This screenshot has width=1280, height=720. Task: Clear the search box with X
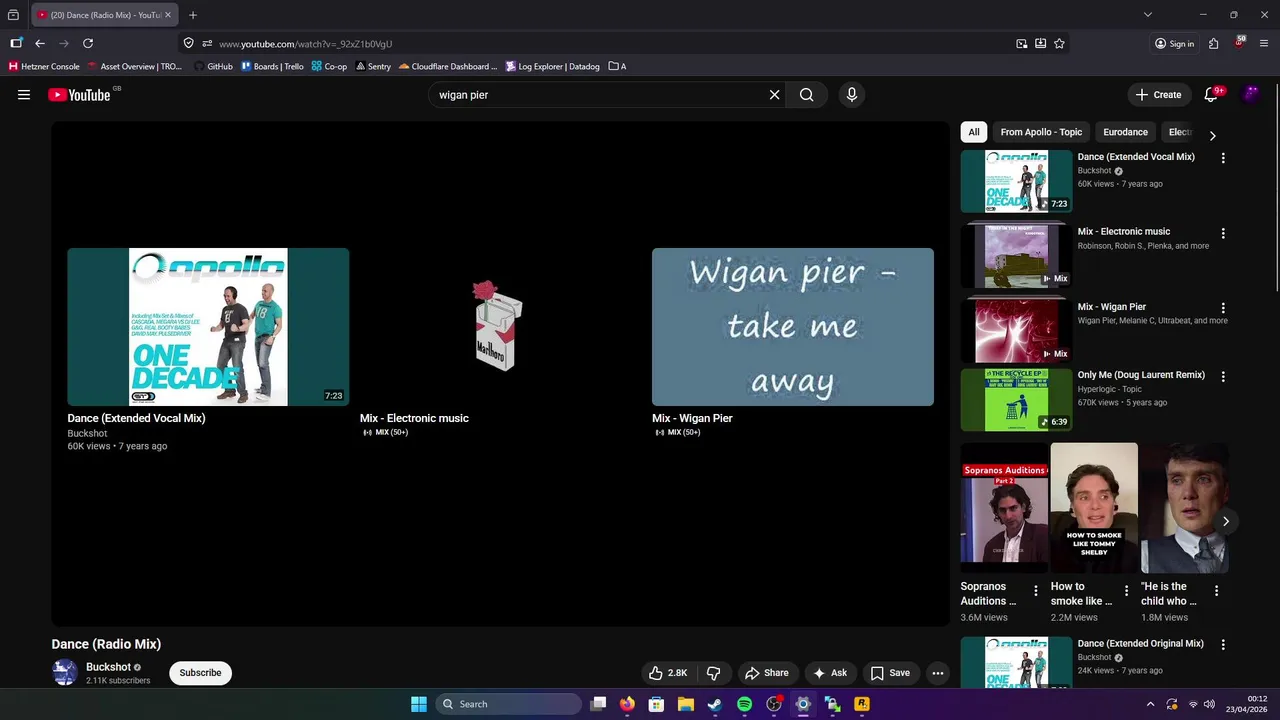click(774, 95)
